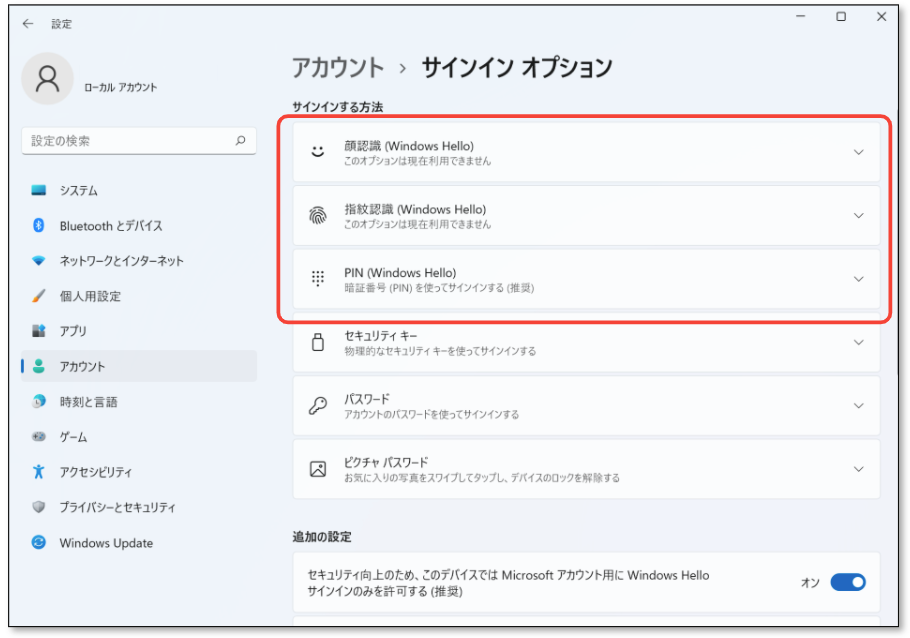This screenshot has width=910, height=638.
Task: Open Bluetooth とデバイス category
Action: [x=139, y=226]
